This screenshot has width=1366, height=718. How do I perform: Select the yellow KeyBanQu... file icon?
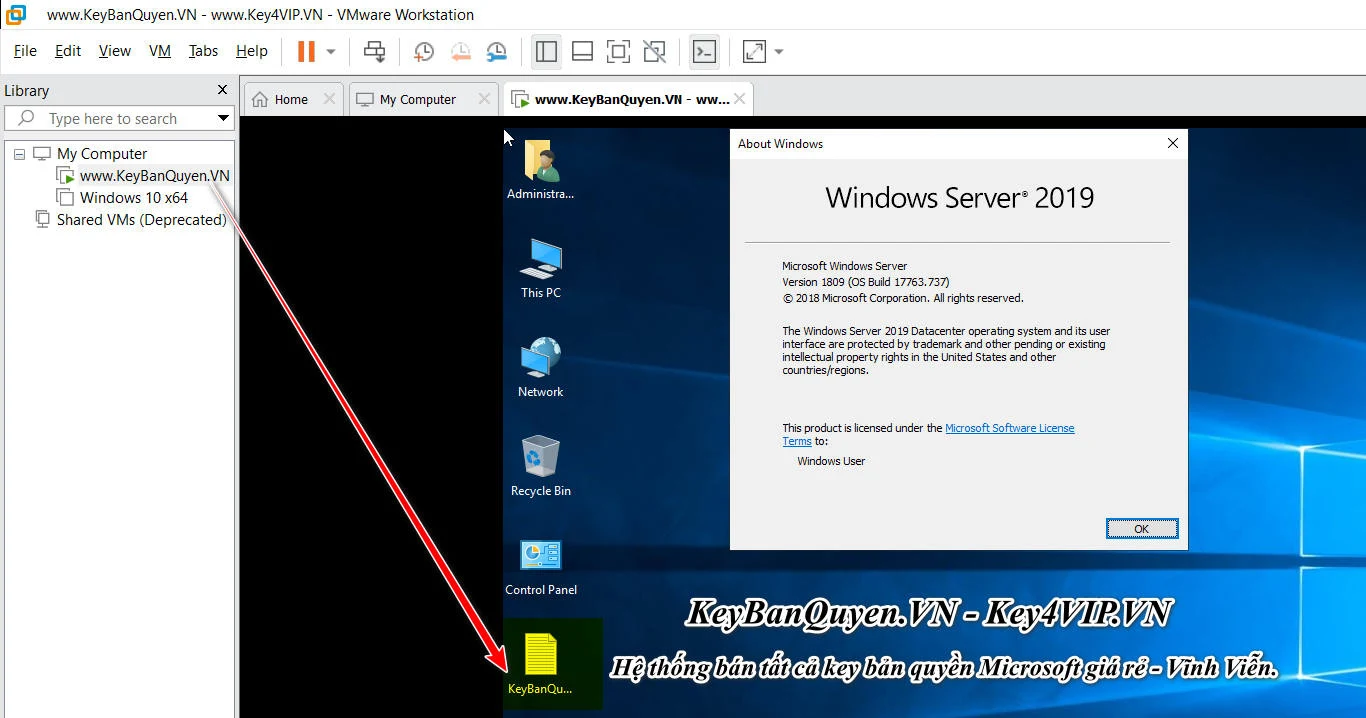click(540, 663)
